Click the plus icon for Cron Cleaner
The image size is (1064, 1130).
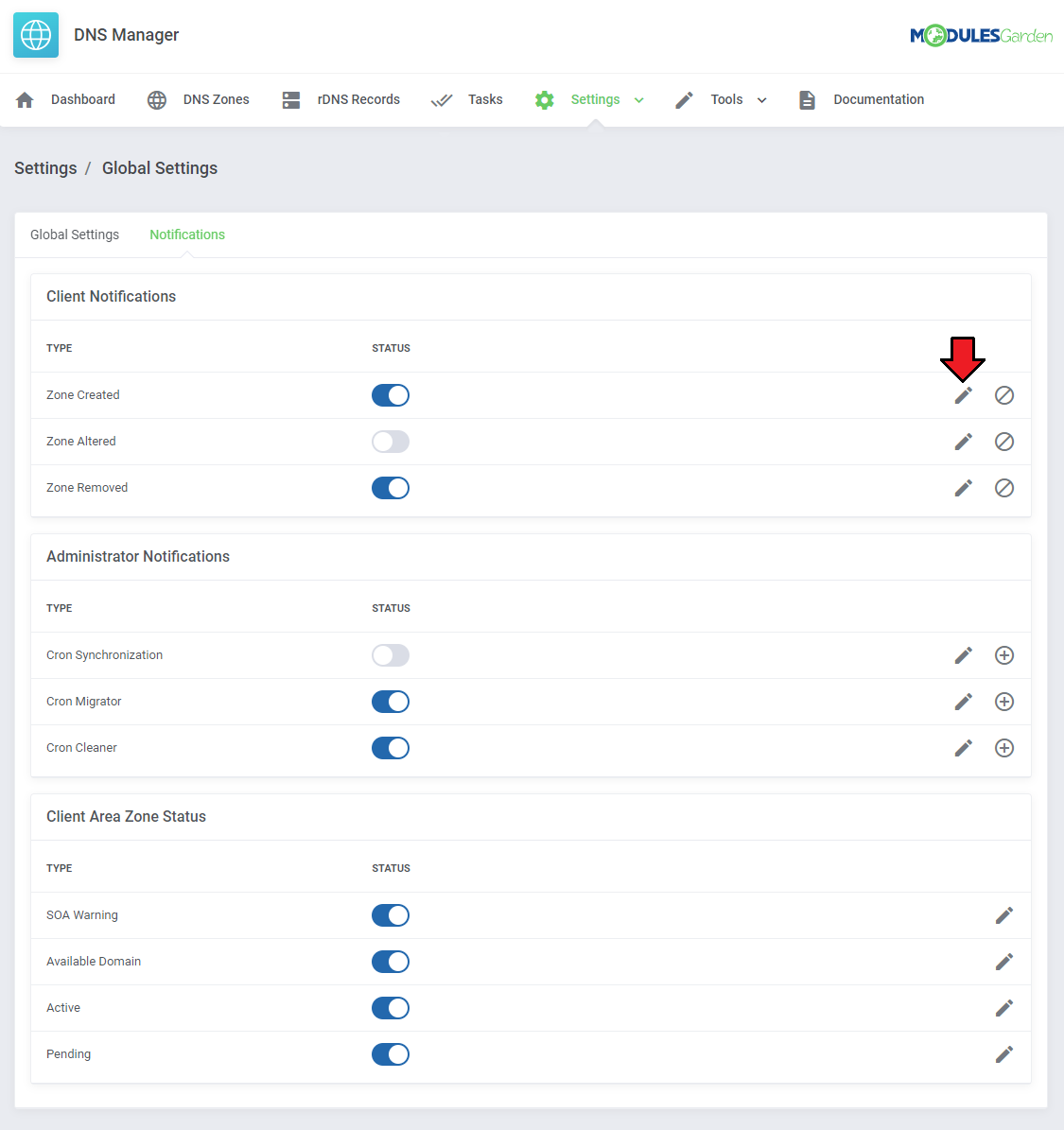tap(1004, 748)
